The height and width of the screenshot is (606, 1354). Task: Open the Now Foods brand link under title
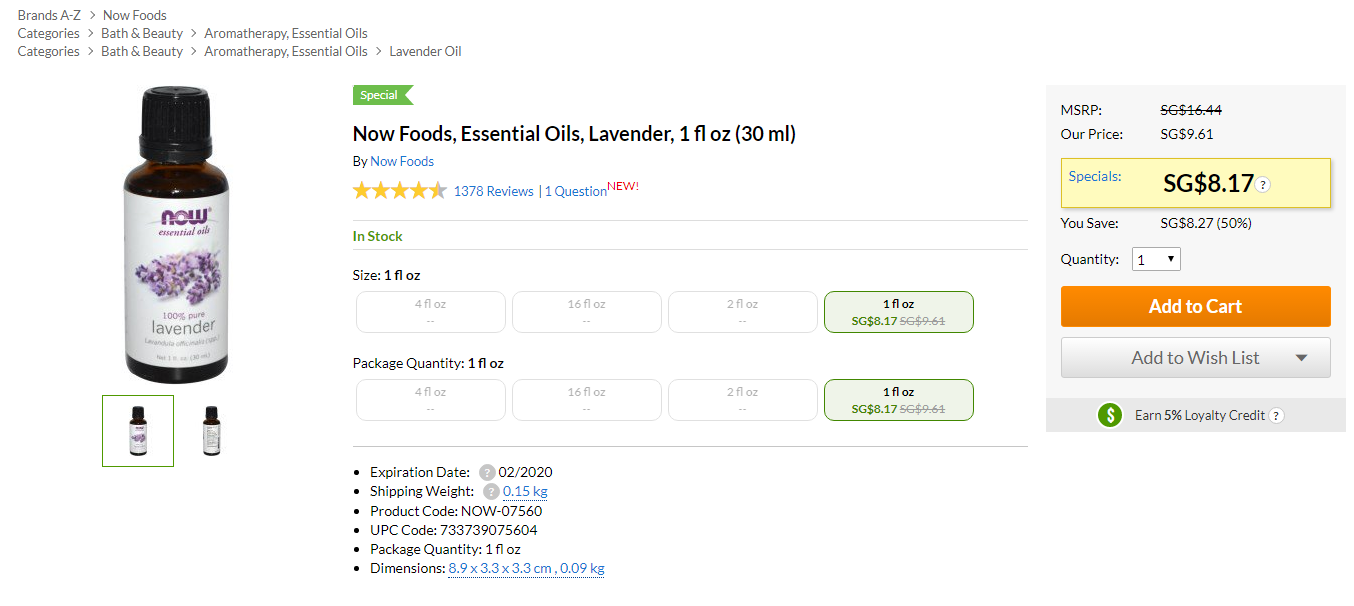[x=402, y=161]
